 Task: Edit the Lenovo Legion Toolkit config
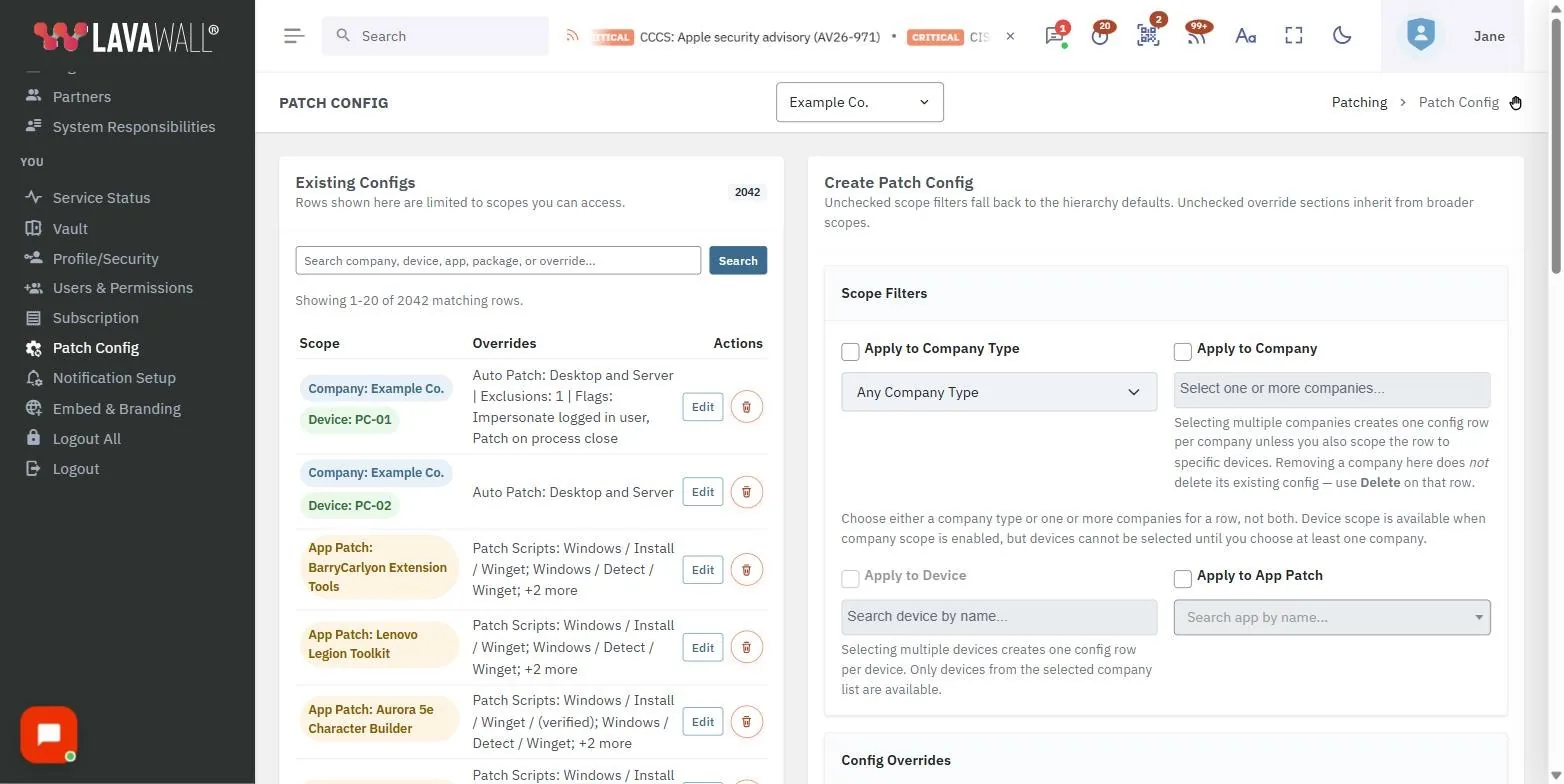coord(703,647)
